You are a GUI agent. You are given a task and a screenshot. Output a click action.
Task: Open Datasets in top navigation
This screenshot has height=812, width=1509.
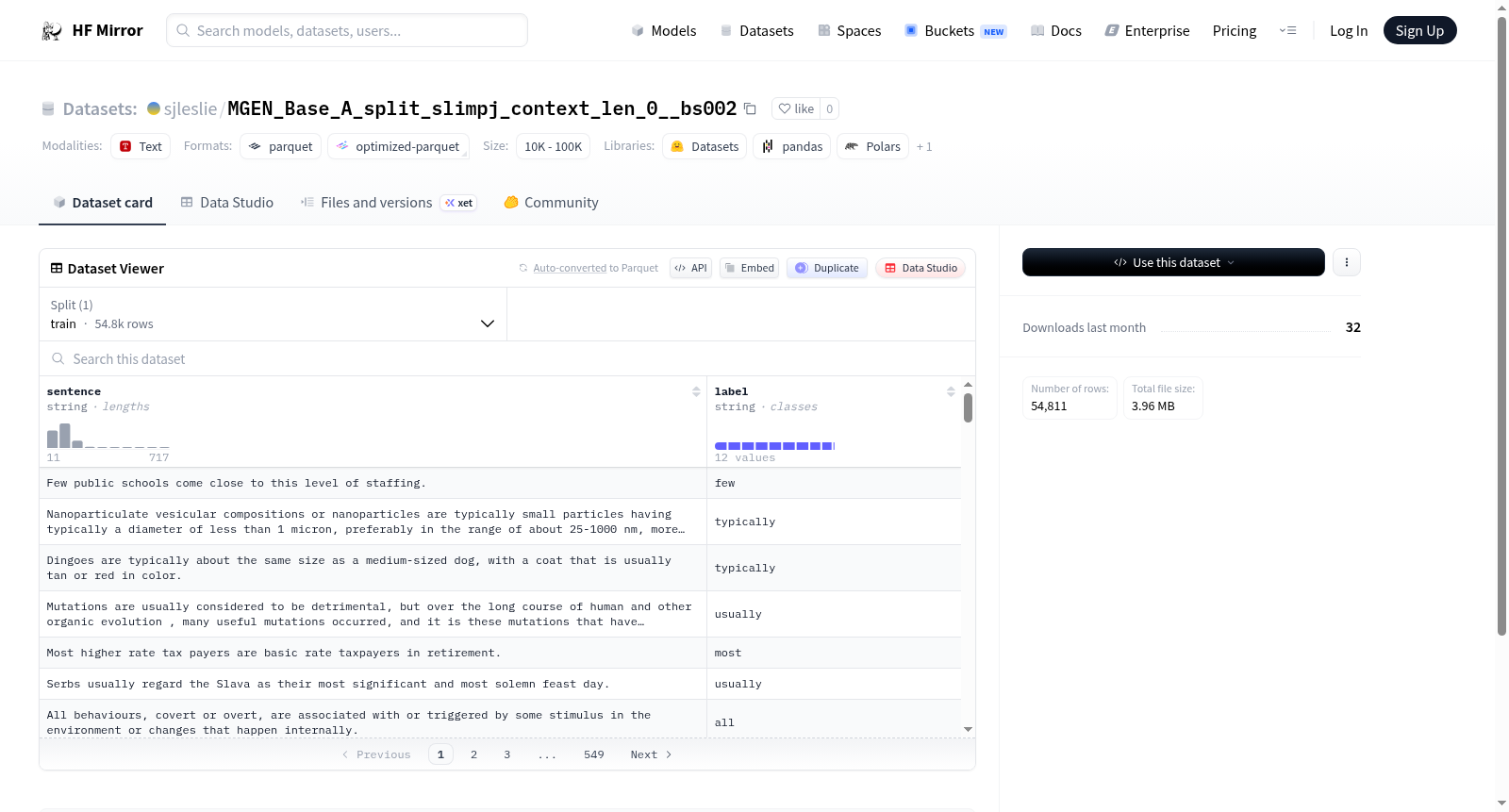pos(756,30)
